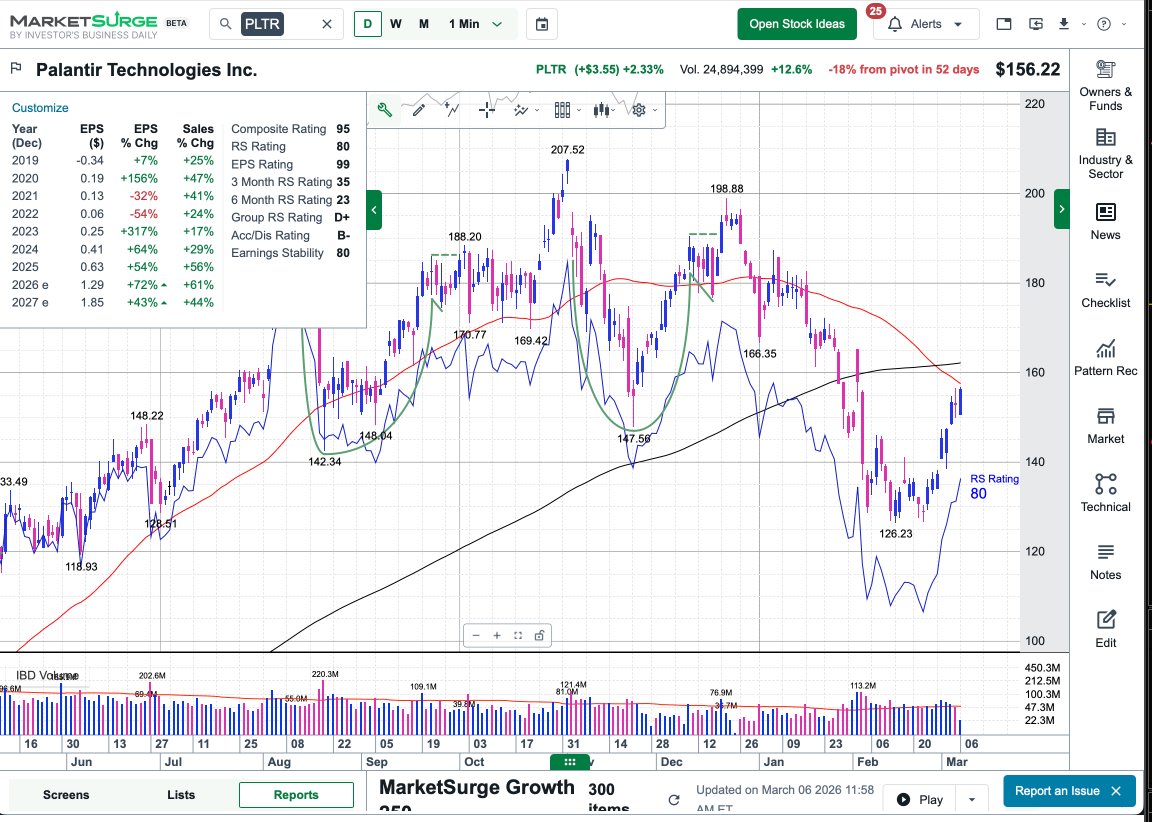The image size is (1152, 822).
Task: Click the chart zoom-in plus control
Action: pos(496,635)
